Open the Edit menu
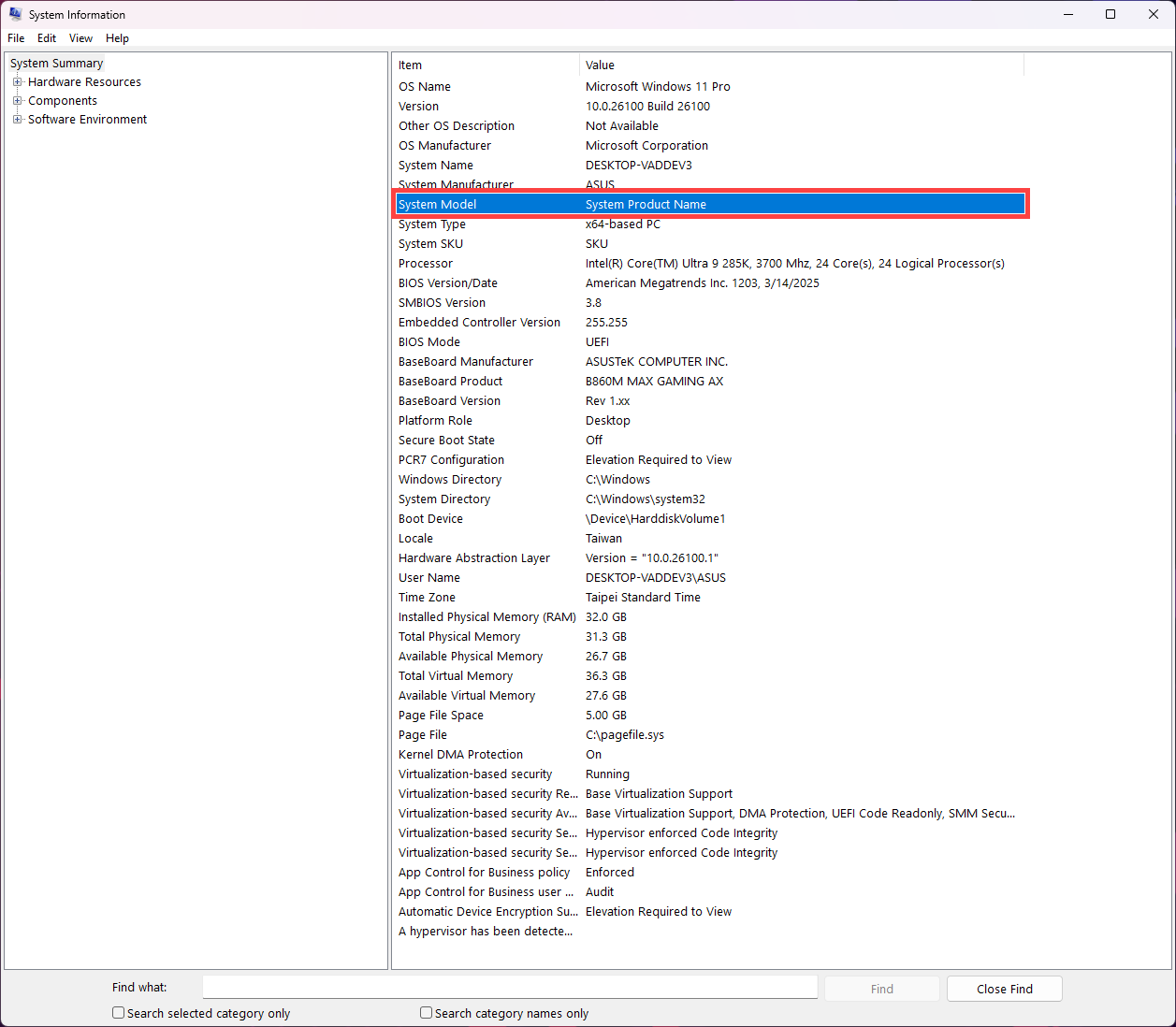This screenshot has height=1027, width=1176. [x=47, y=38]
